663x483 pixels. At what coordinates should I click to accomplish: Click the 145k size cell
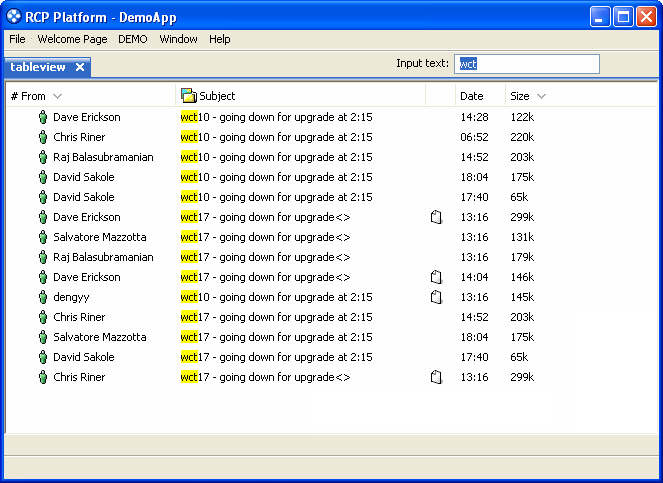coord(522,297)
